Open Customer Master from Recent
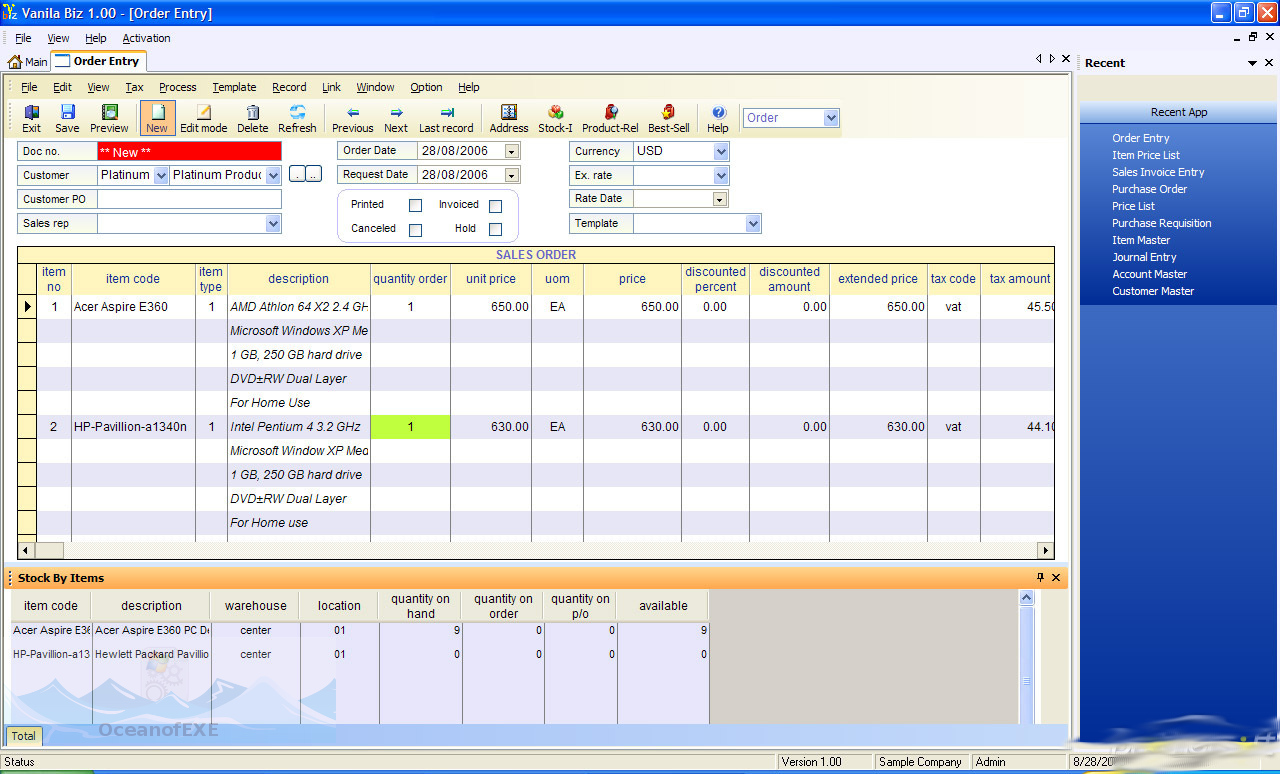Viewport: 1280px width, 774px height. click(x=1153, y=291)
